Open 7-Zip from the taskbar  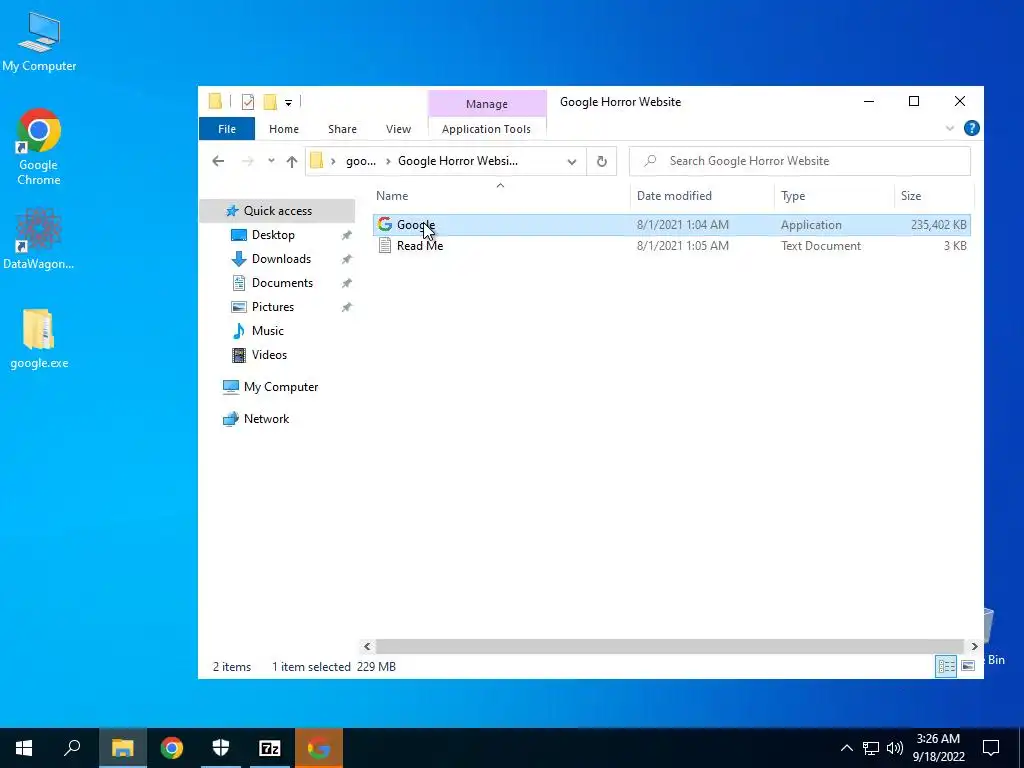pos(270,748)
